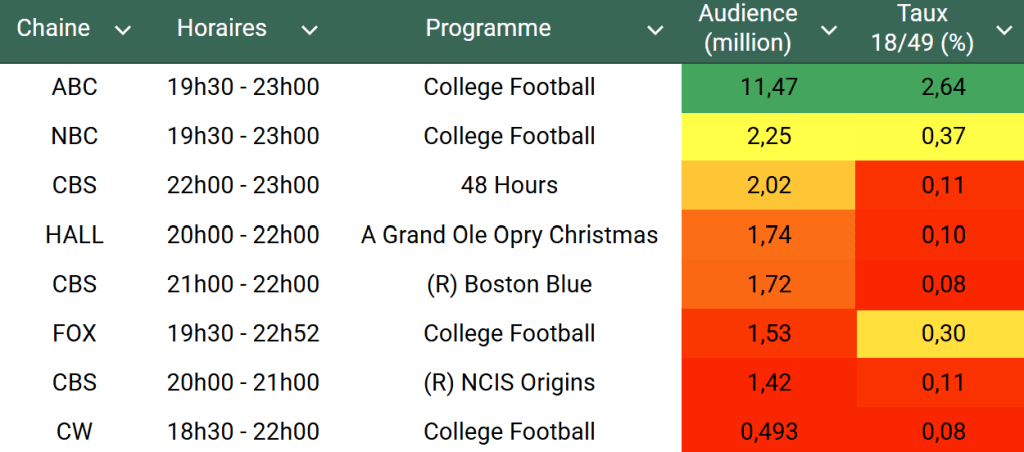Select A Grand Ole Opry Christmas cell

click(x=509, y=235)
